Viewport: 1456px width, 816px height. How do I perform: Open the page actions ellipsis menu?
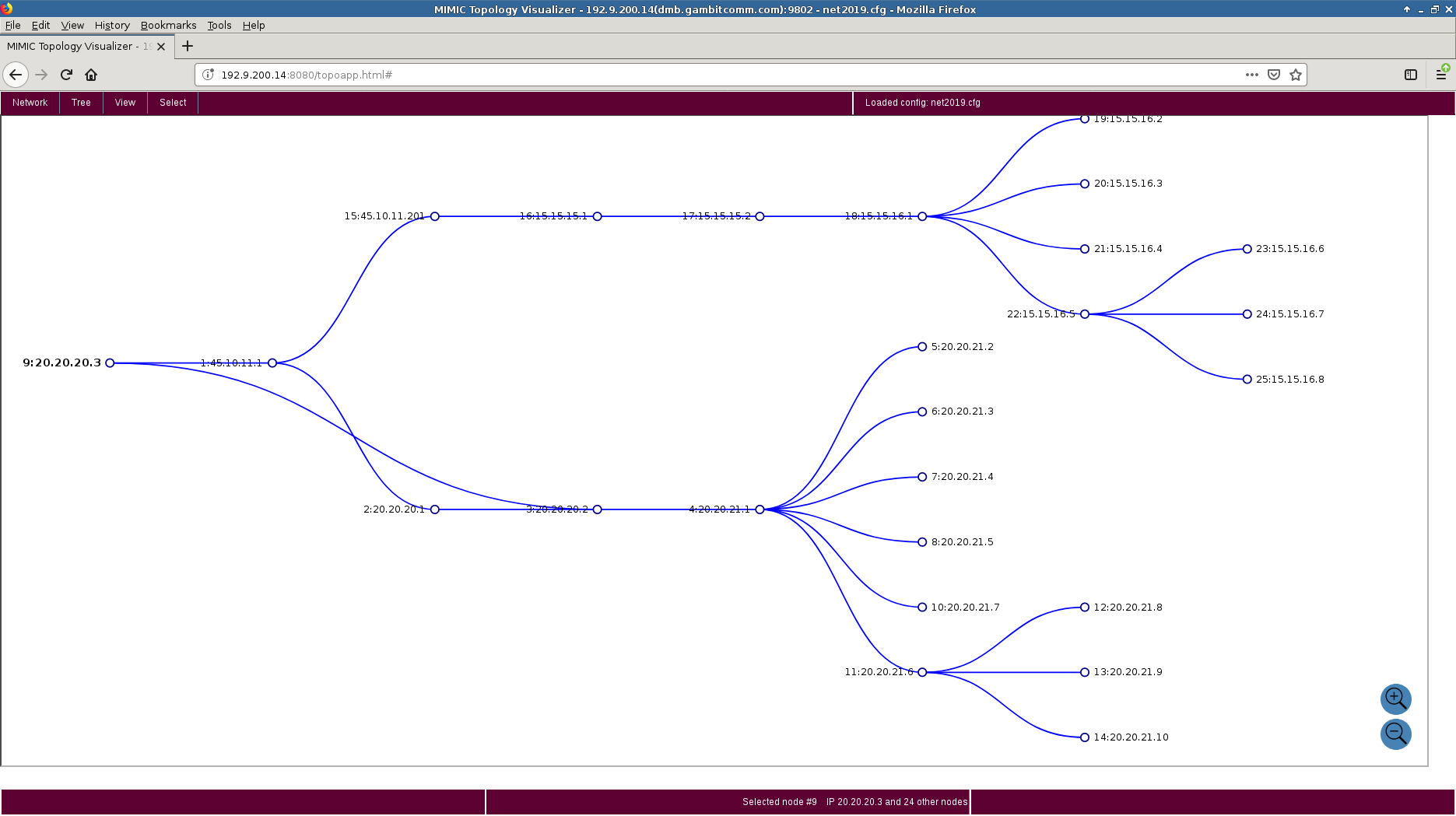click(x=1251, y=75)
